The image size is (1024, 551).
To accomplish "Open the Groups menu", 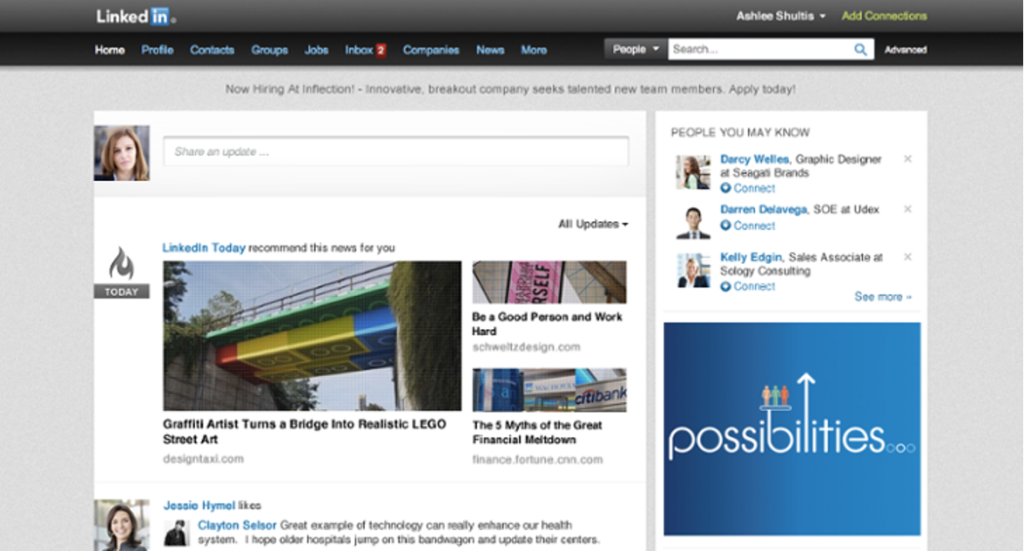I will point(269,50).
